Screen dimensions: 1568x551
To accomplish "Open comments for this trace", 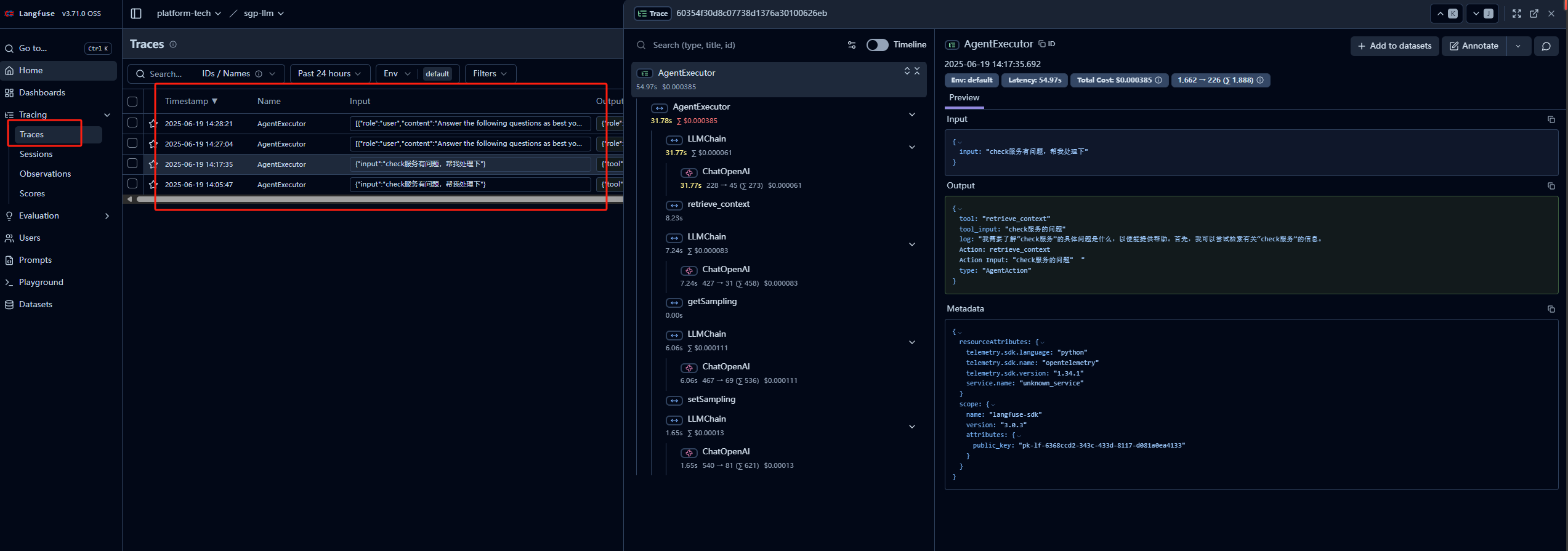I will pyautogui.click(x=1546, y=46).
